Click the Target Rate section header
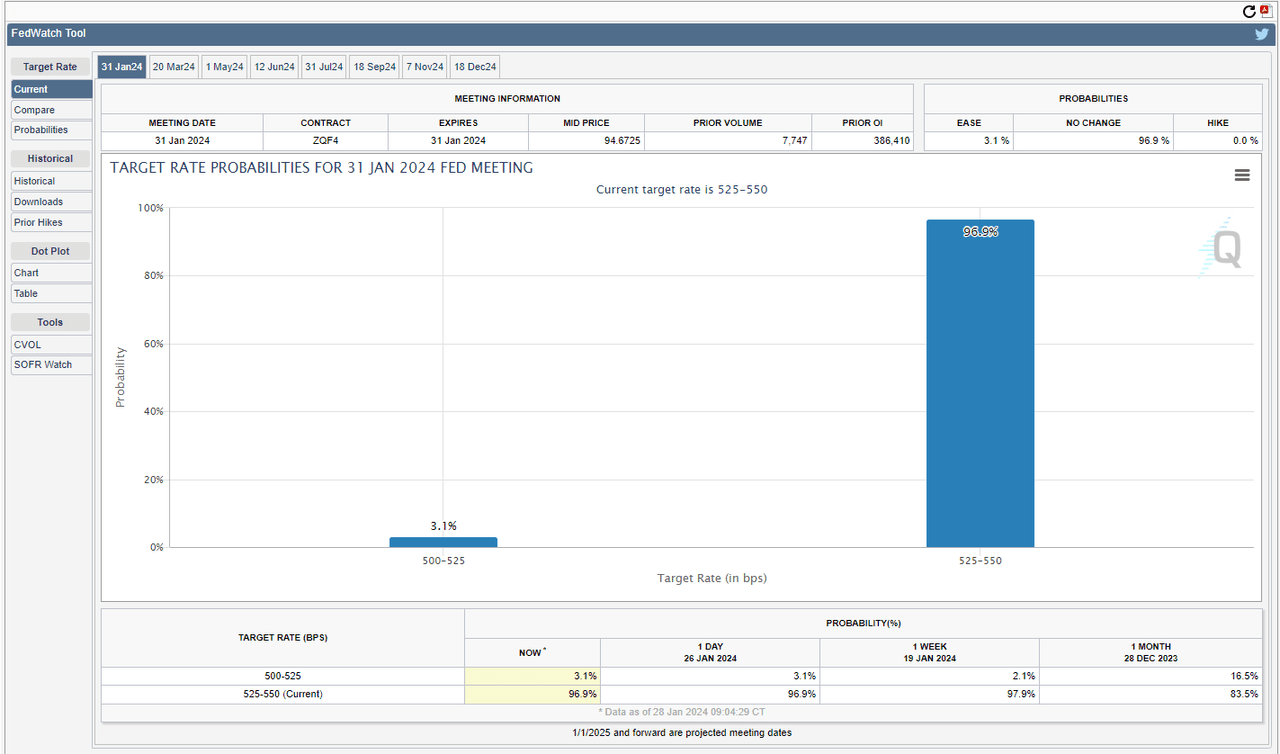Screen dimensions: 1280x754 tap(50, 67)
